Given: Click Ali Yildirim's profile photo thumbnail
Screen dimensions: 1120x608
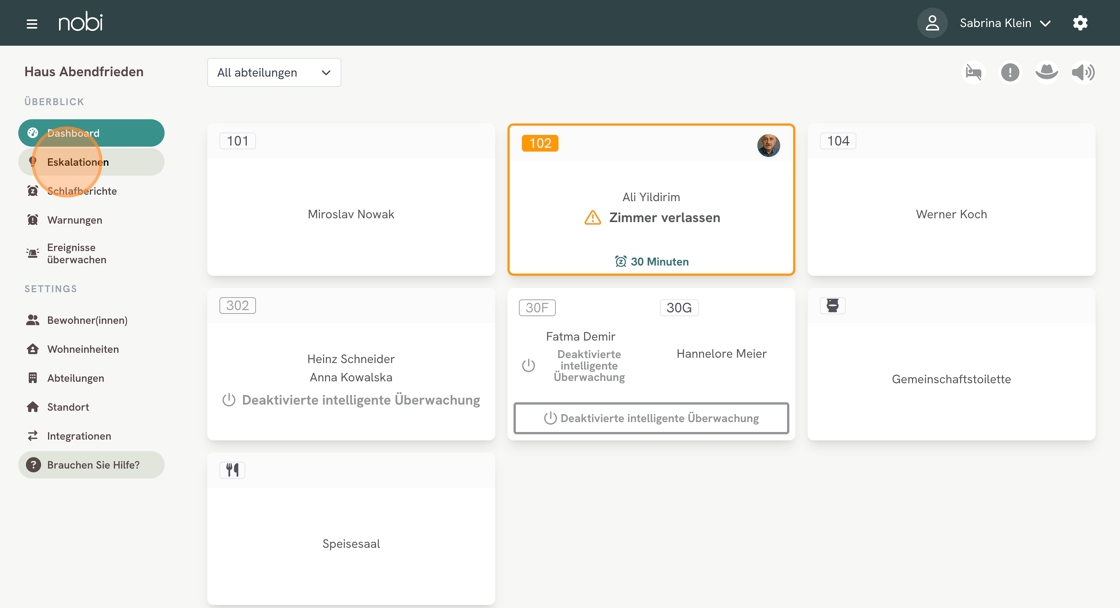Looking at the screenshot, I should click(x=768, y=146).
